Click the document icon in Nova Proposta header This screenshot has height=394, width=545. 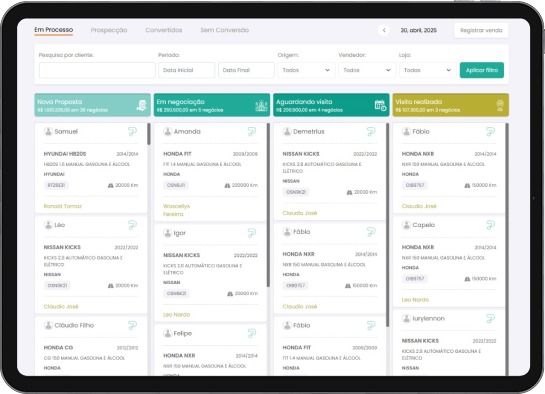[x=141, y=105]
